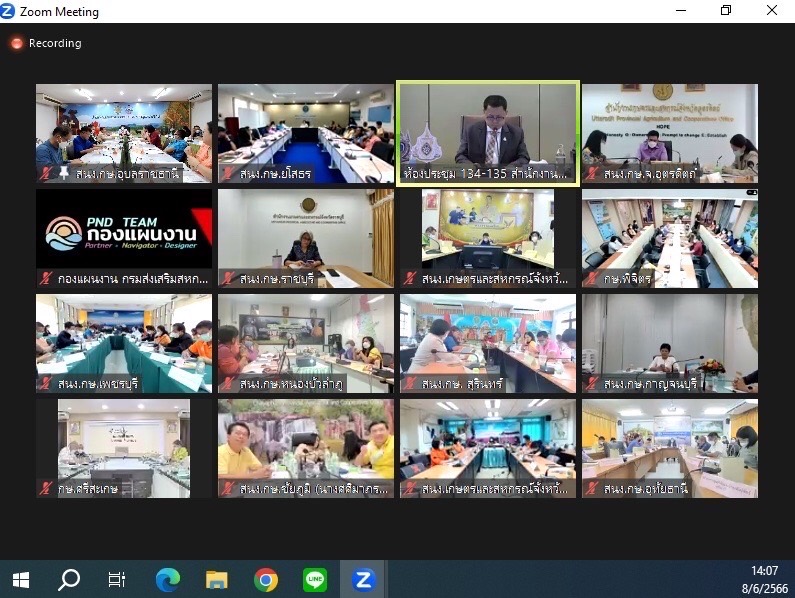Click the taskbar search magnifier icon
This screenshot has width=795, height=598.
tap(69, 579)
